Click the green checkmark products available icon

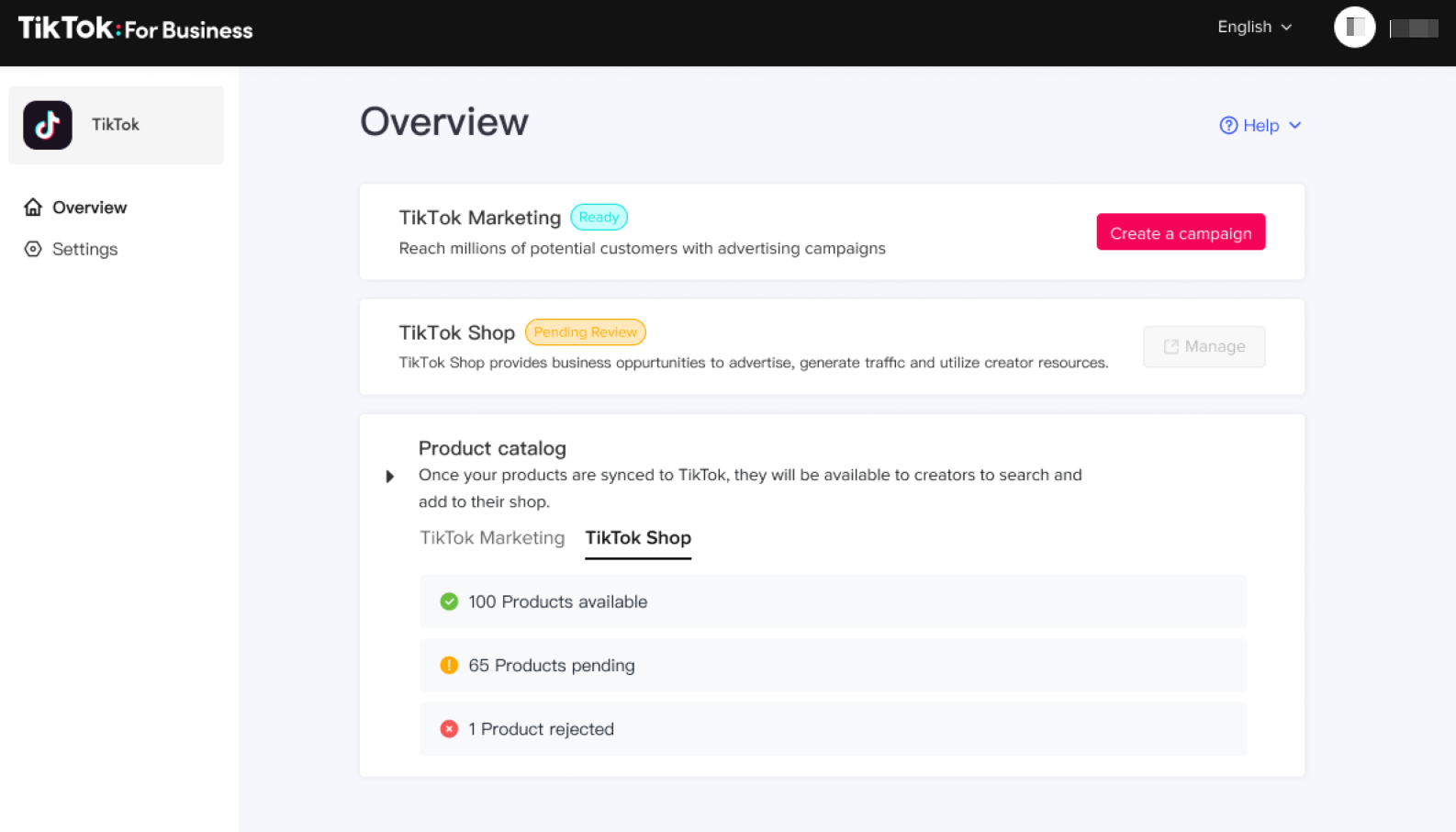[x=449, y=602]
